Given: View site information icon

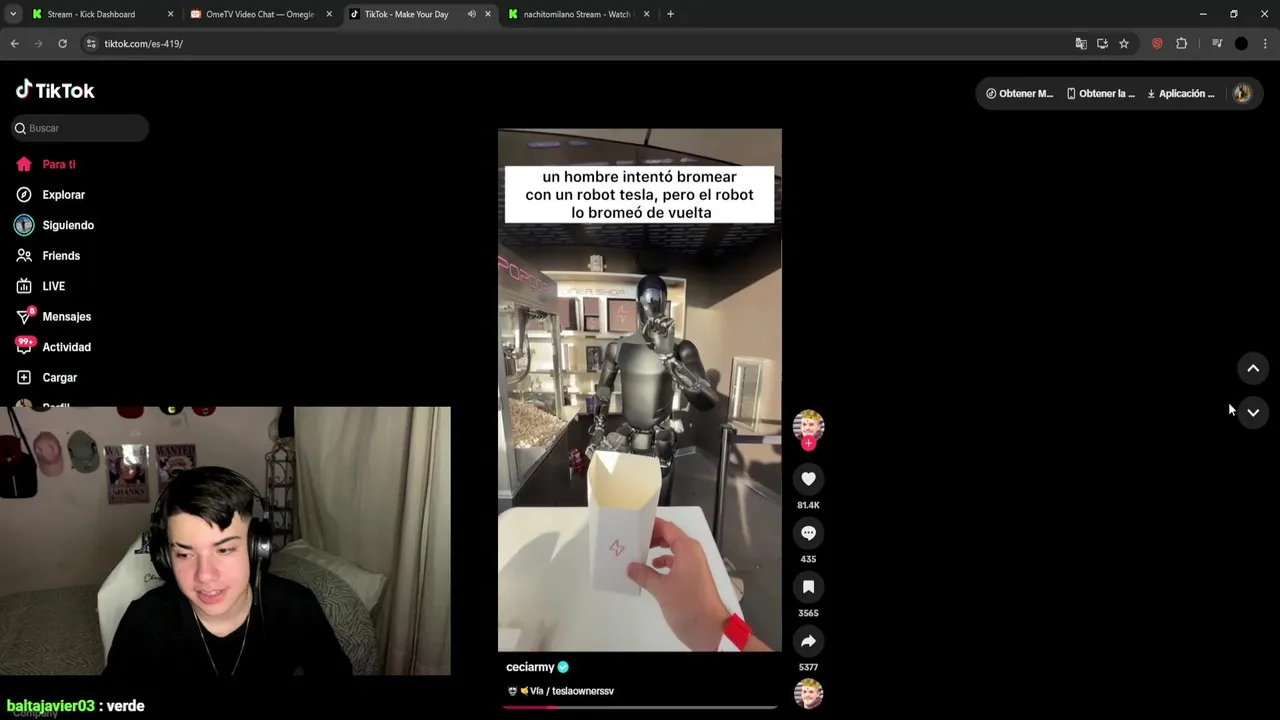Looking at the screenshot, I should coord(91,44).
